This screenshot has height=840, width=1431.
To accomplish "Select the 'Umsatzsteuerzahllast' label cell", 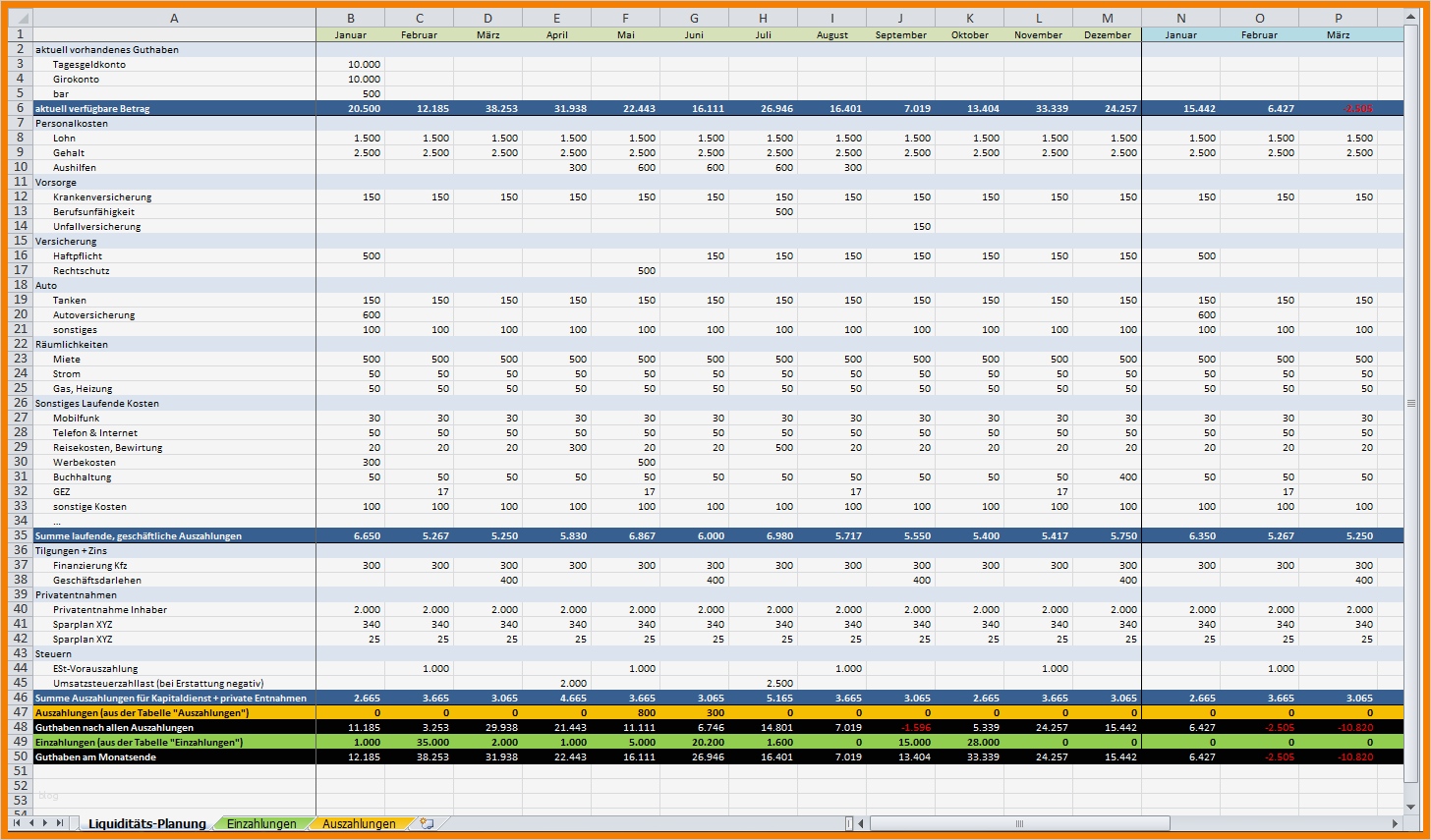I will [x=174, y=683].
